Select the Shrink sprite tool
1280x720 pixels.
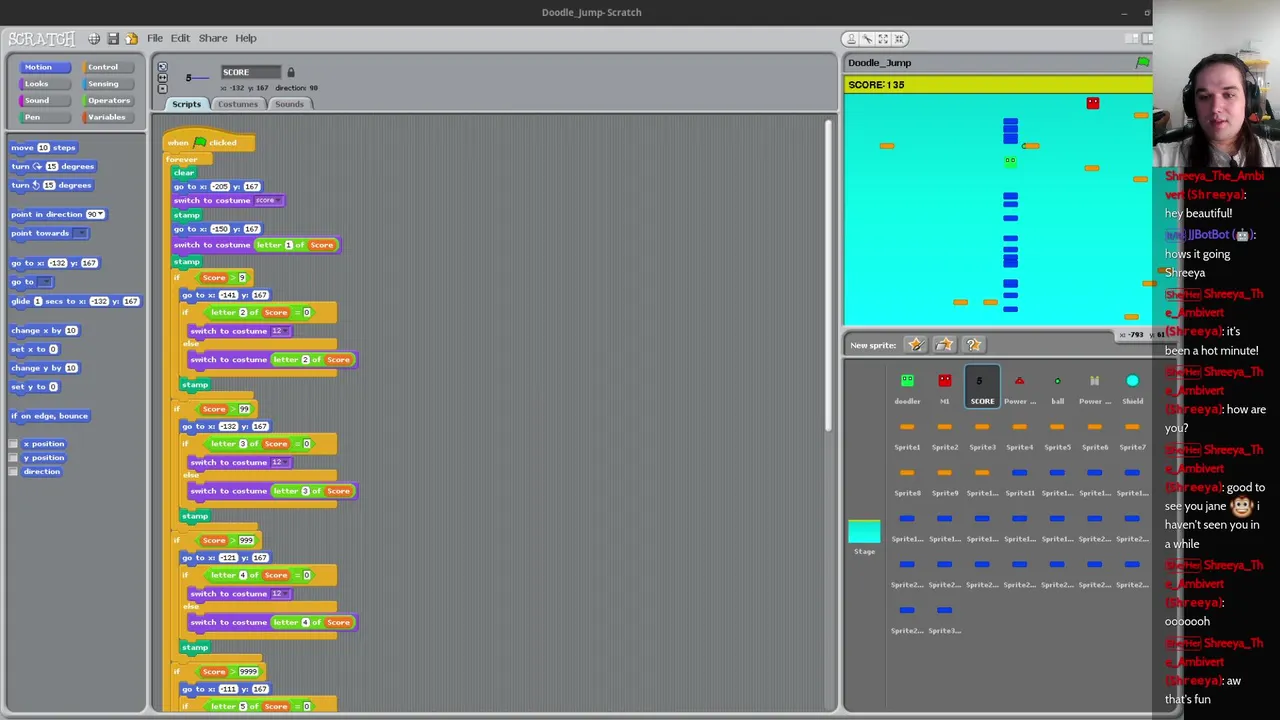[x=899, y=39]
